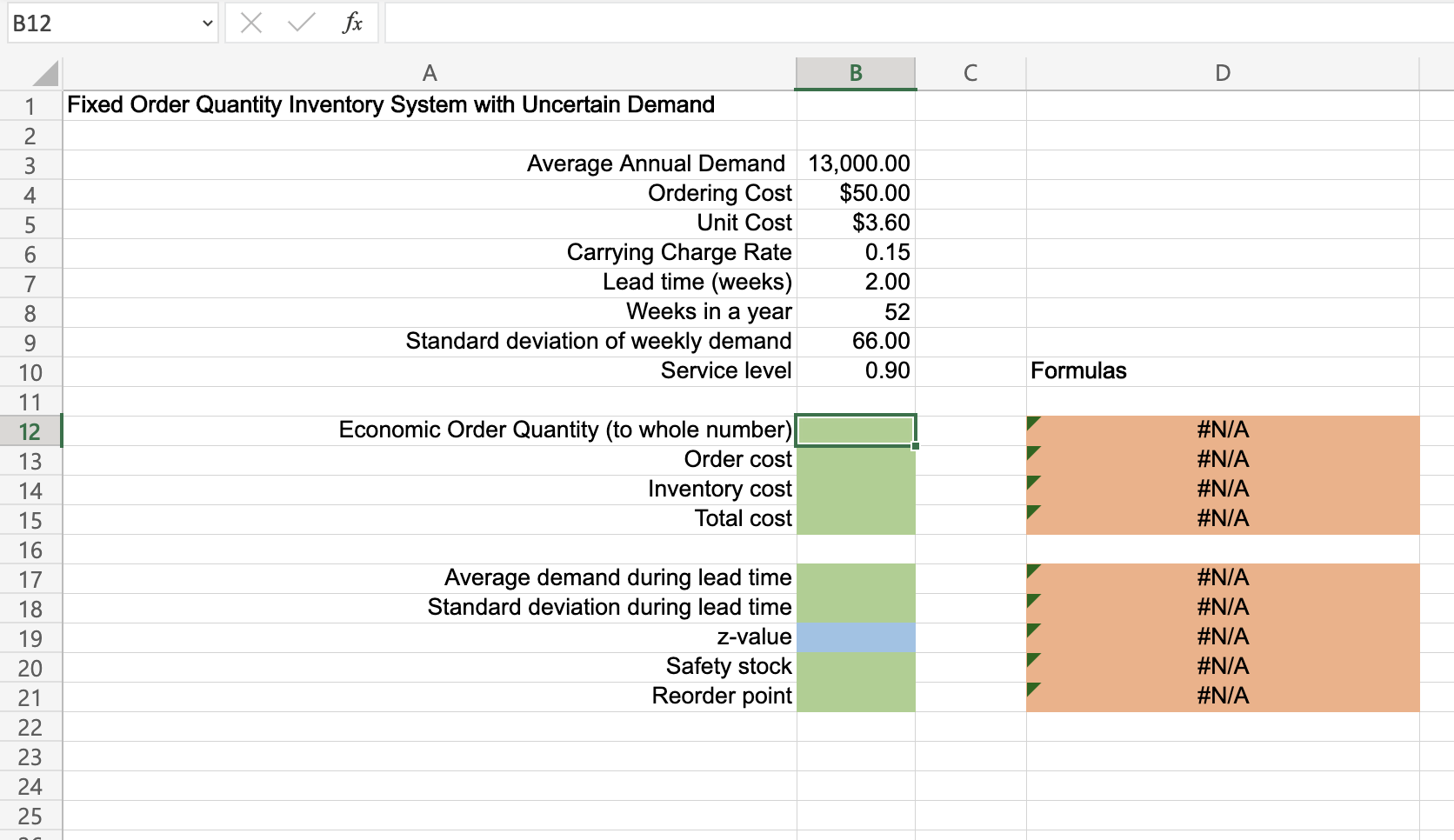Select the 'Ordering Cost' label cell

tap(430, 194)
